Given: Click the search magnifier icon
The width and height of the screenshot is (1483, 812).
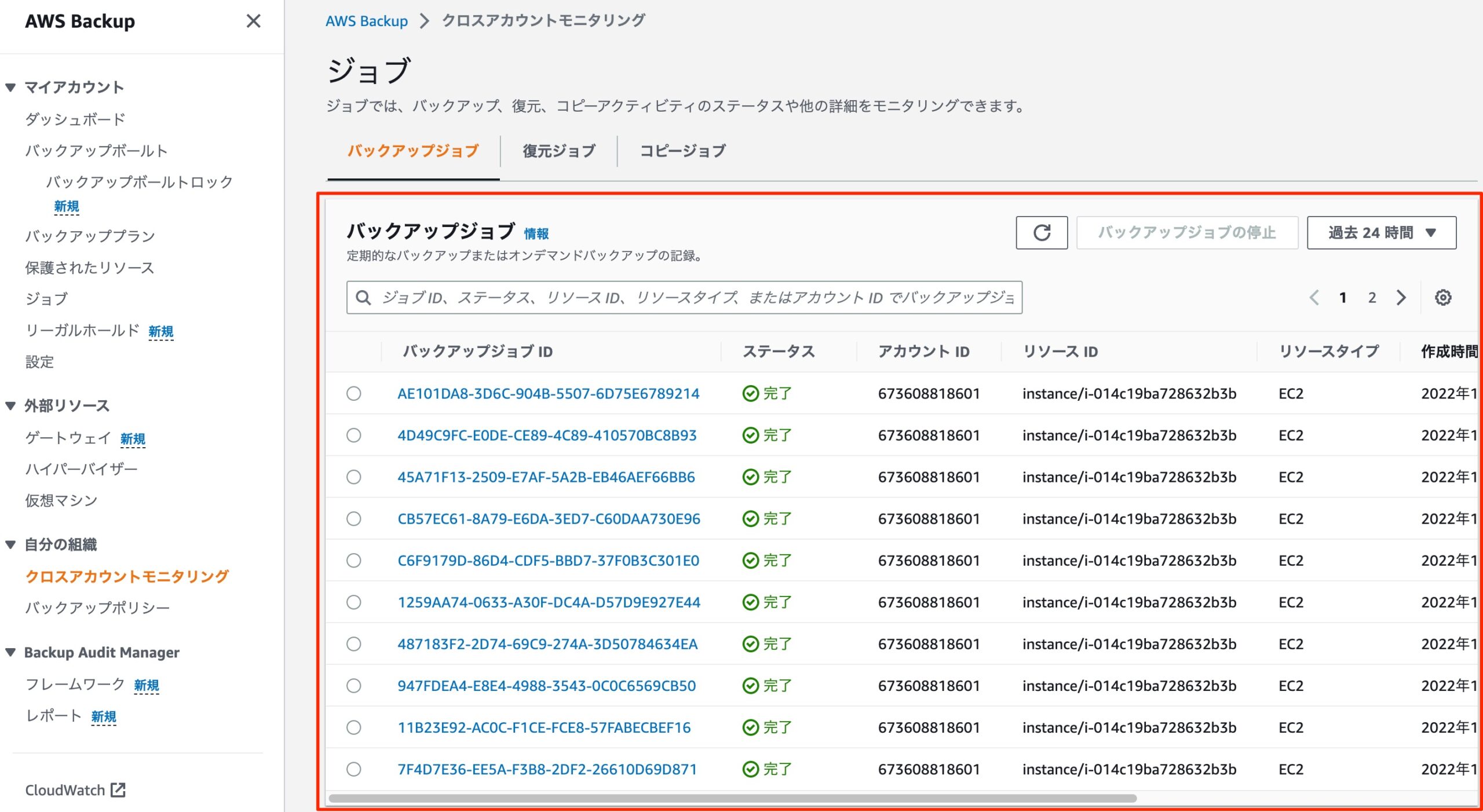Looking at the screenshot, I should 363,298.
